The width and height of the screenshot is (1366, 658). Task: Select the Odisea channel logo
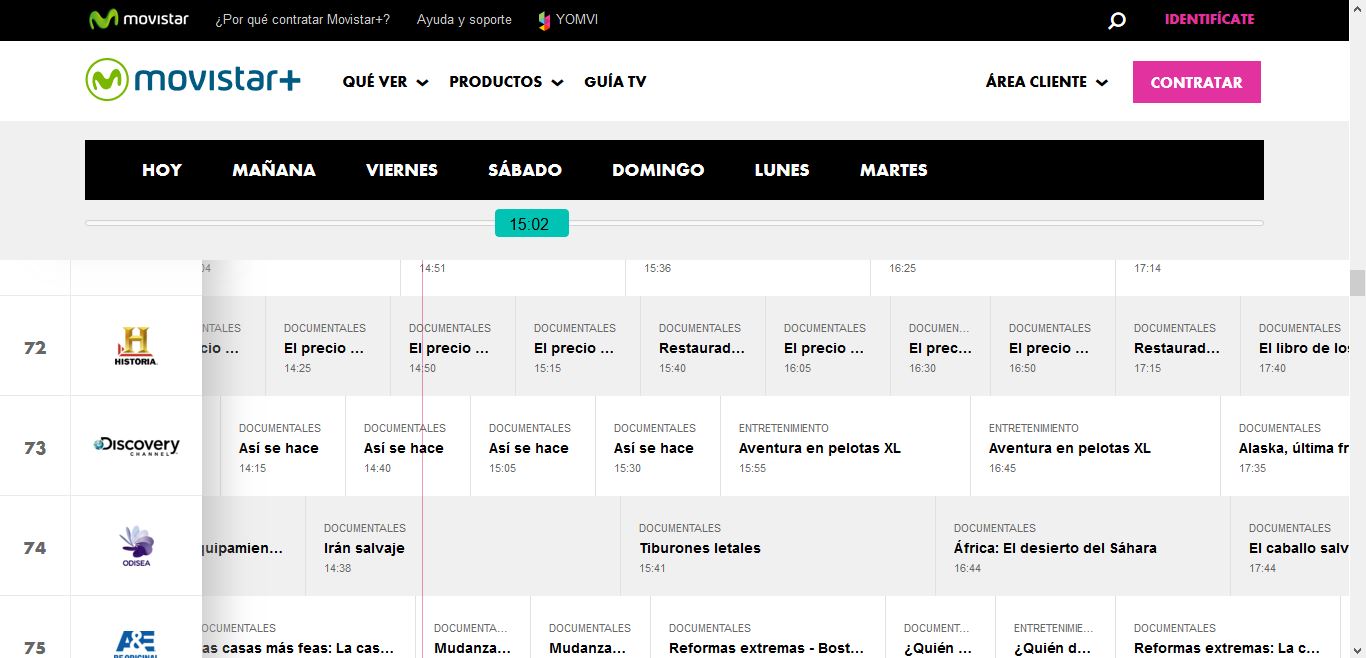136,546
